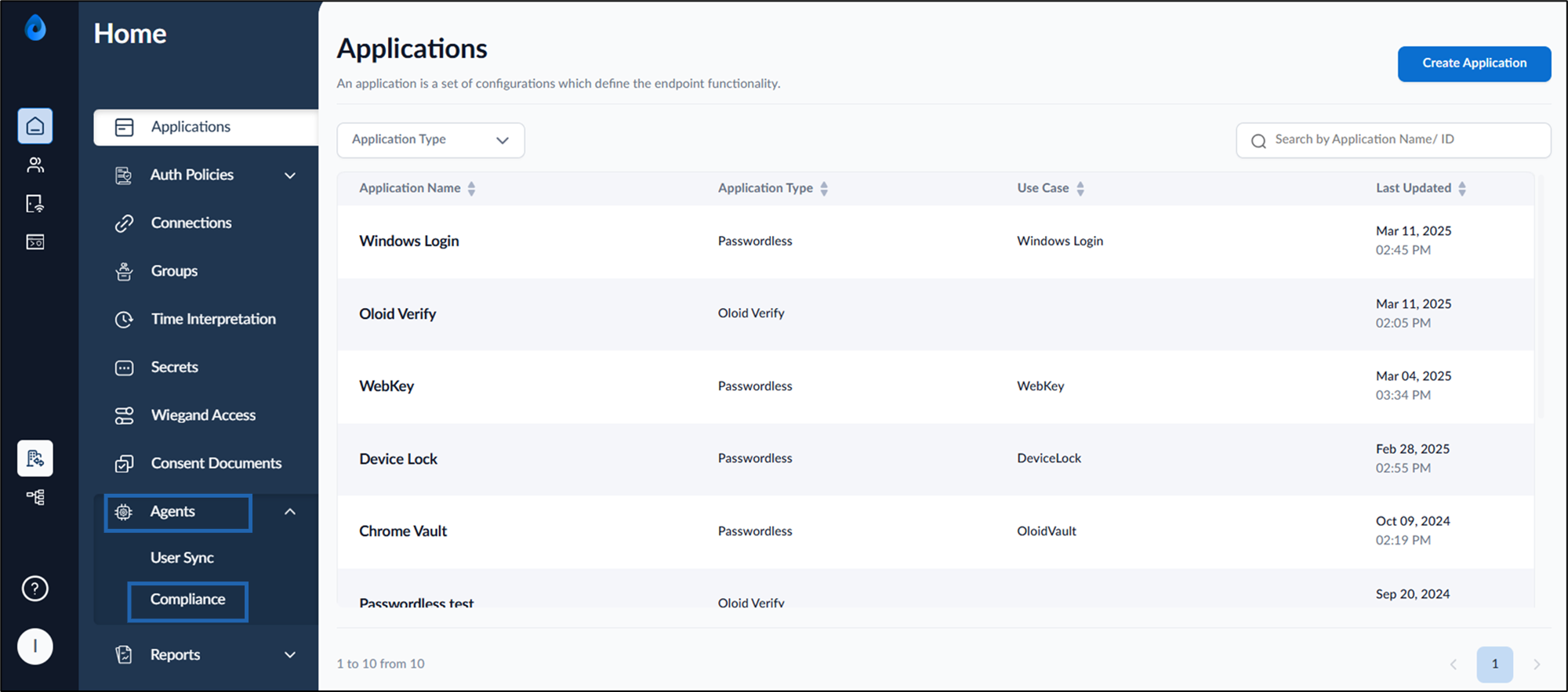1568x692 pixels.
Task: Select Compliance under Agents
Action: click(x=187, y=600)
